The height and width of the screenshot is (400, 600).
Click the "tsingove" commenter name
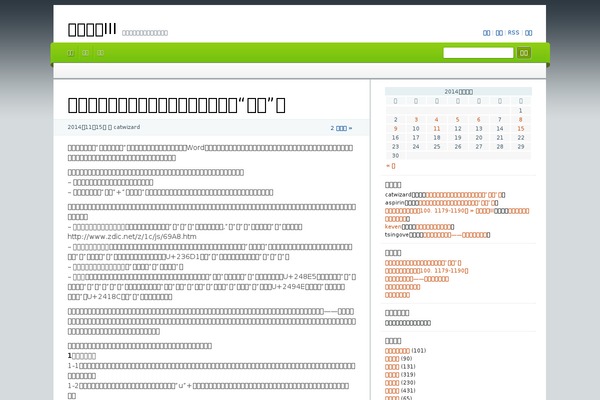(397, 235)
